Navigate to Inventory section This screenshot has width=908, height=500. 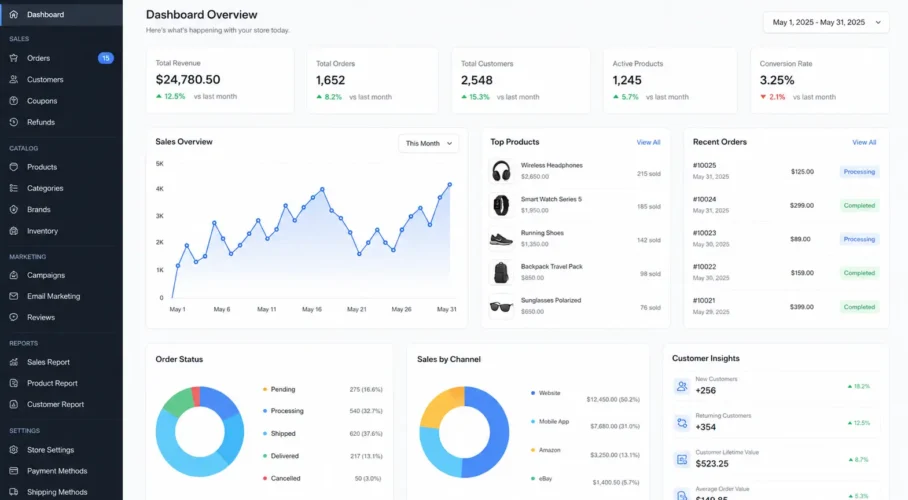tap(61, 231)
